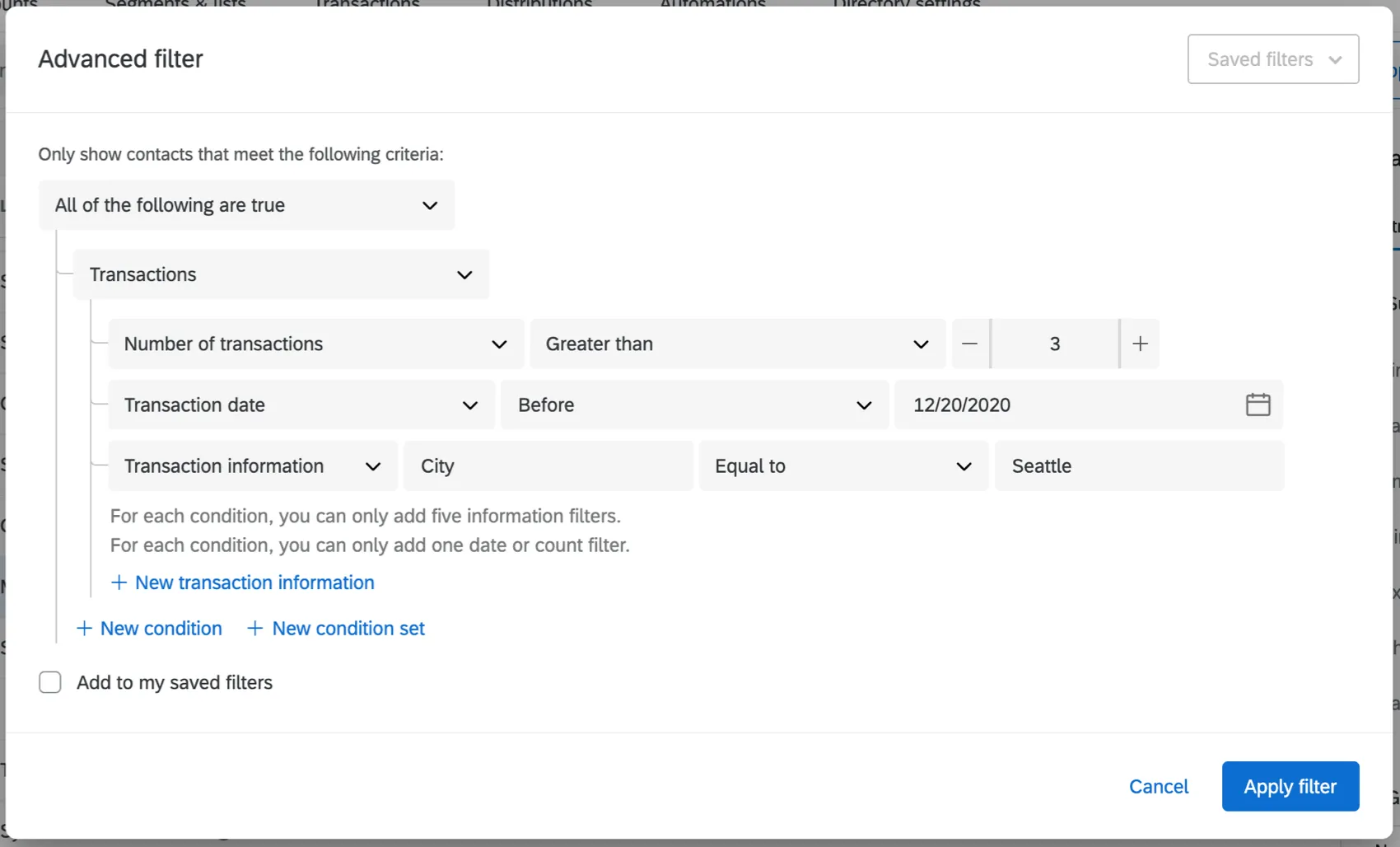Open the Equal to comparison dropdown
The height and width of the screenshot is (847, 1400).
[x=964, y=466]
